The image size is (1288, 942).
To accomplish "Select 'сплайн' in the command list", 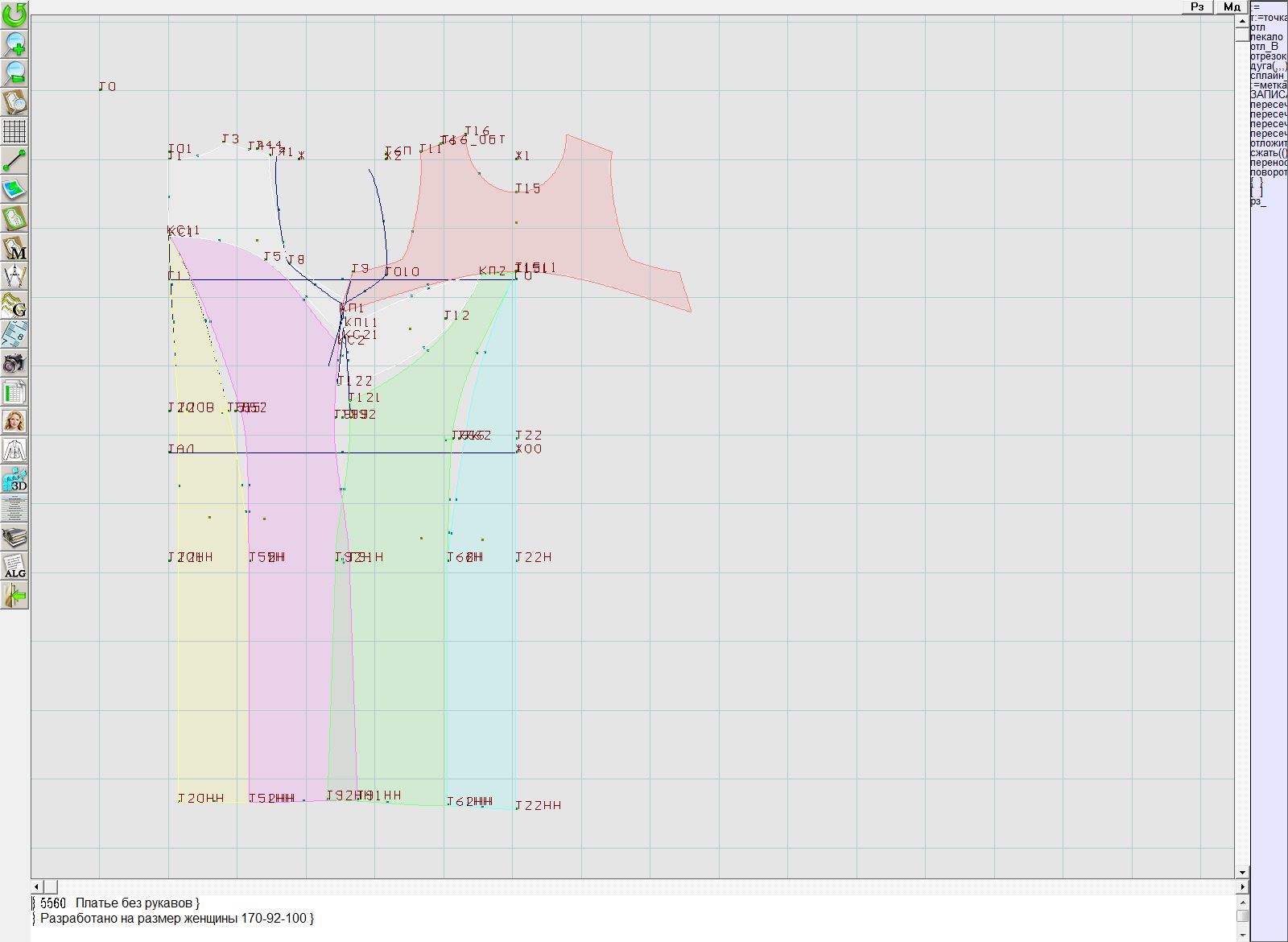I will pyautogui.click(x=1268, y=76).
